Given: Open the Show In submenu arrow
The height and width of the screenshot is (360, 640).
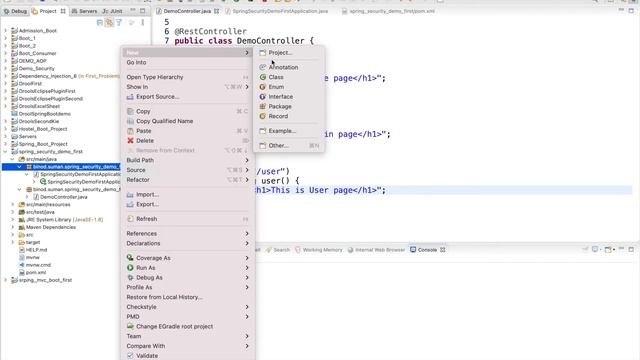Looking at the screenshot, I should (247, 87).
